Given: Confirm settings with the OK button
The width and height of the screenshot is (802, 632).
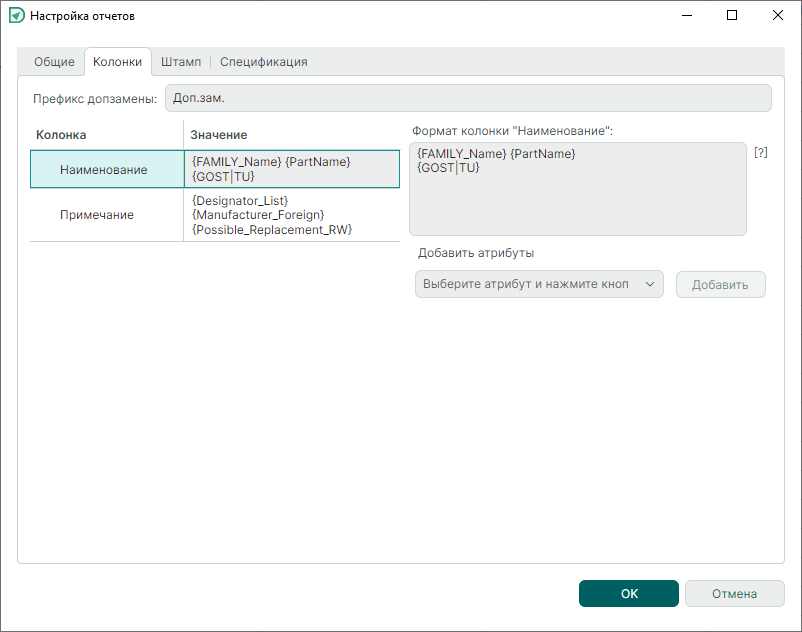Looking at the screenshot, I should point(628,594).
